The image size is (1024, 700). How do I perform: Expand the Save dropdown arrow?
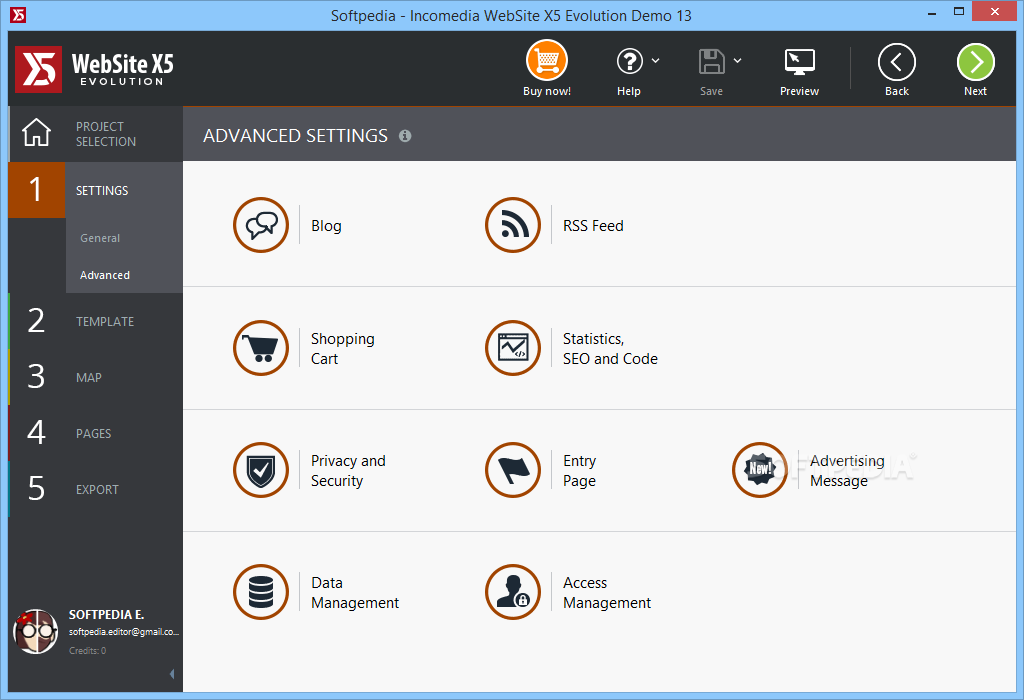(x=737, y=61)
